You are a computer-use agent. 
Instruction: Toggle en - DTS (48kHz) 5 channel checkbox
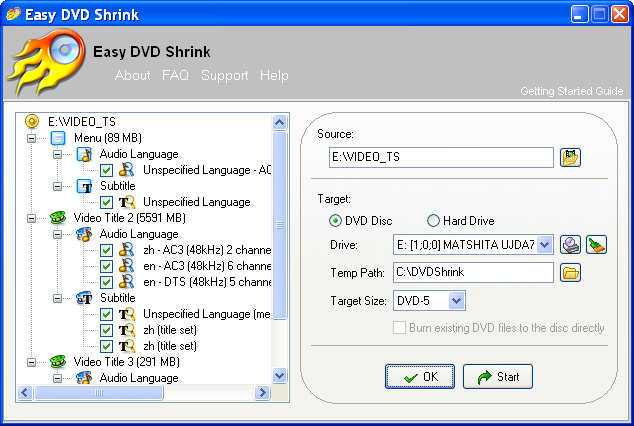(106, 282)
